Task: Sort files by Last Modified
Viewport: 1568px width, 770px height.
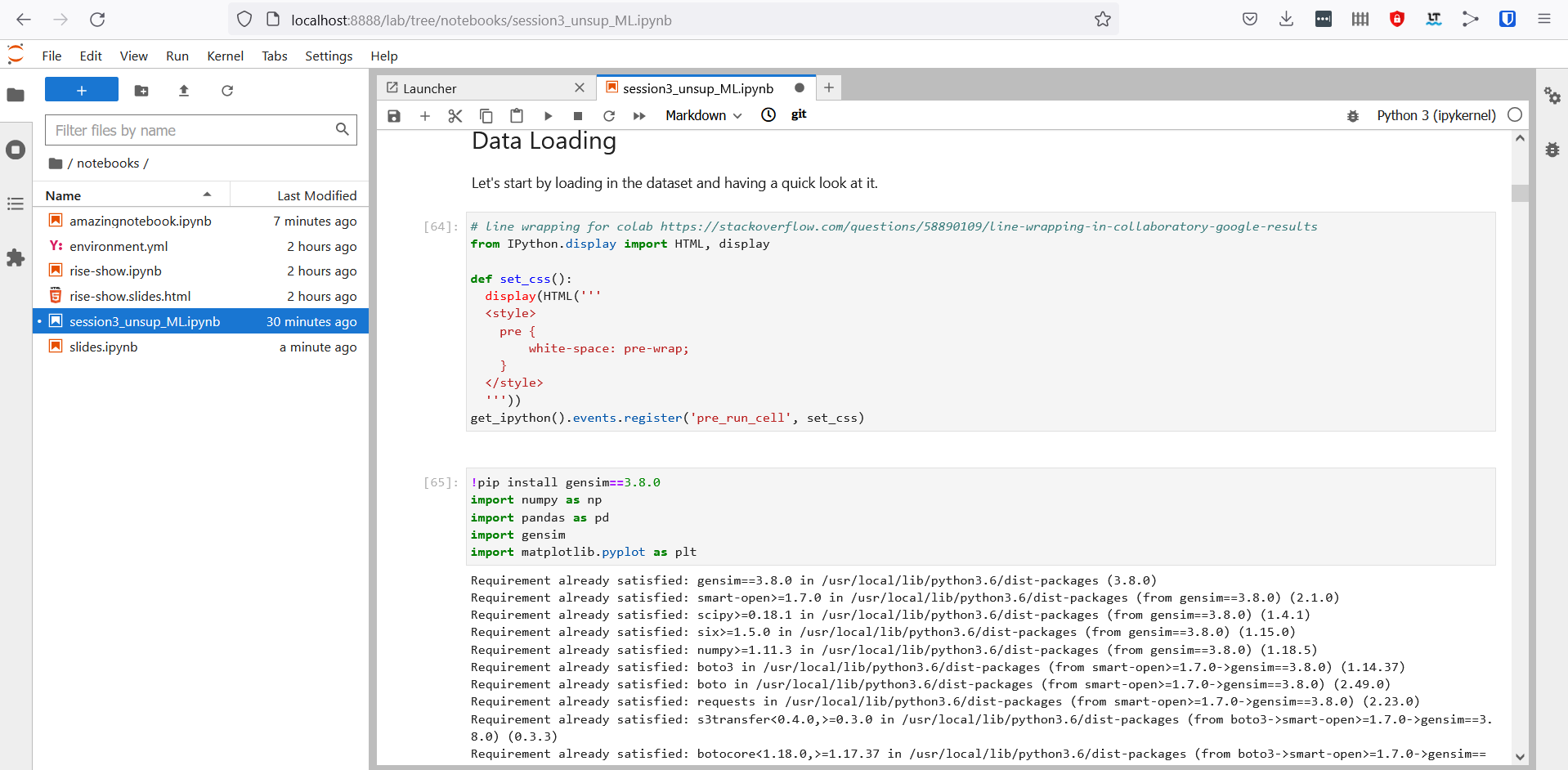Action: tap(299, 195)
